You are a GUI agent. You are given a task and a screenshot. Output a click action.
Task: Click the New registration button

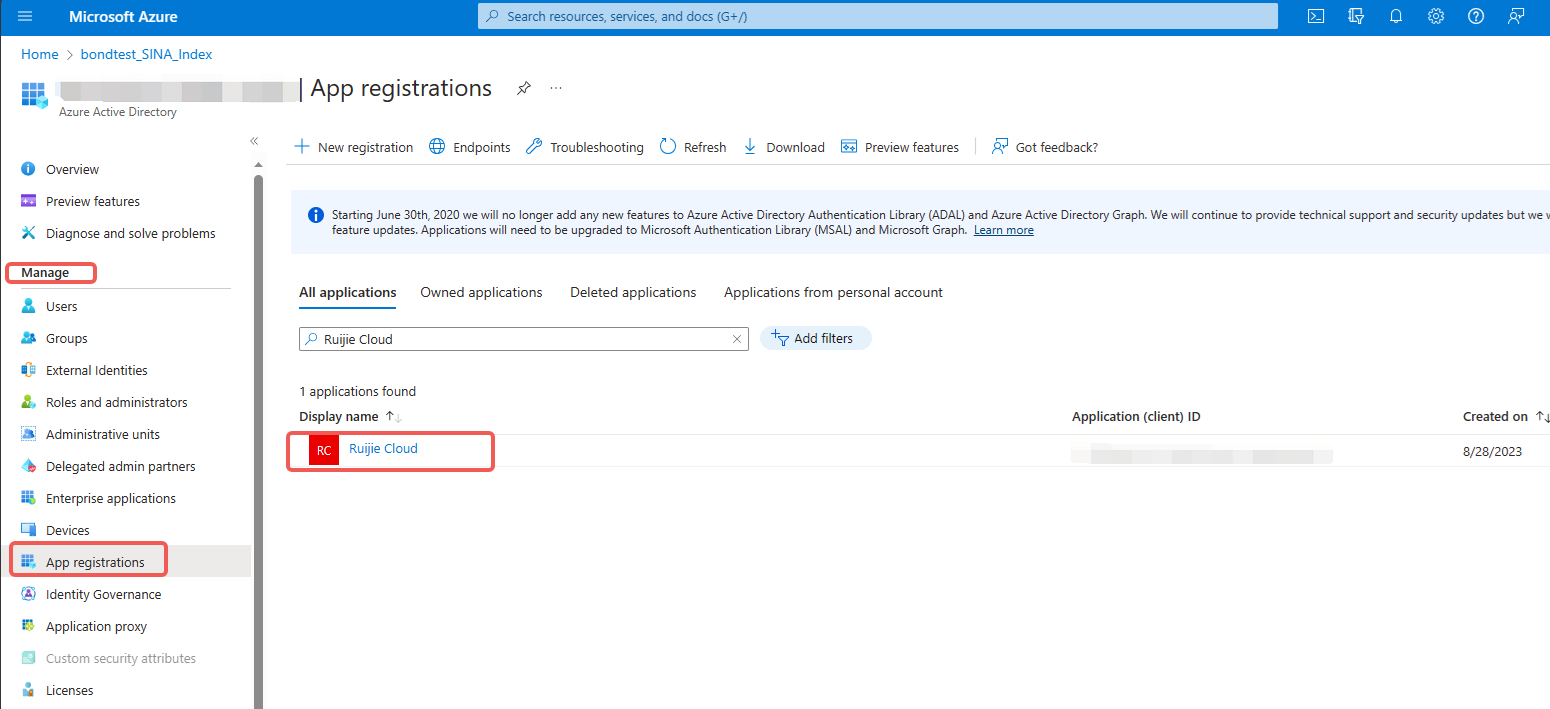tap(353, 147)
